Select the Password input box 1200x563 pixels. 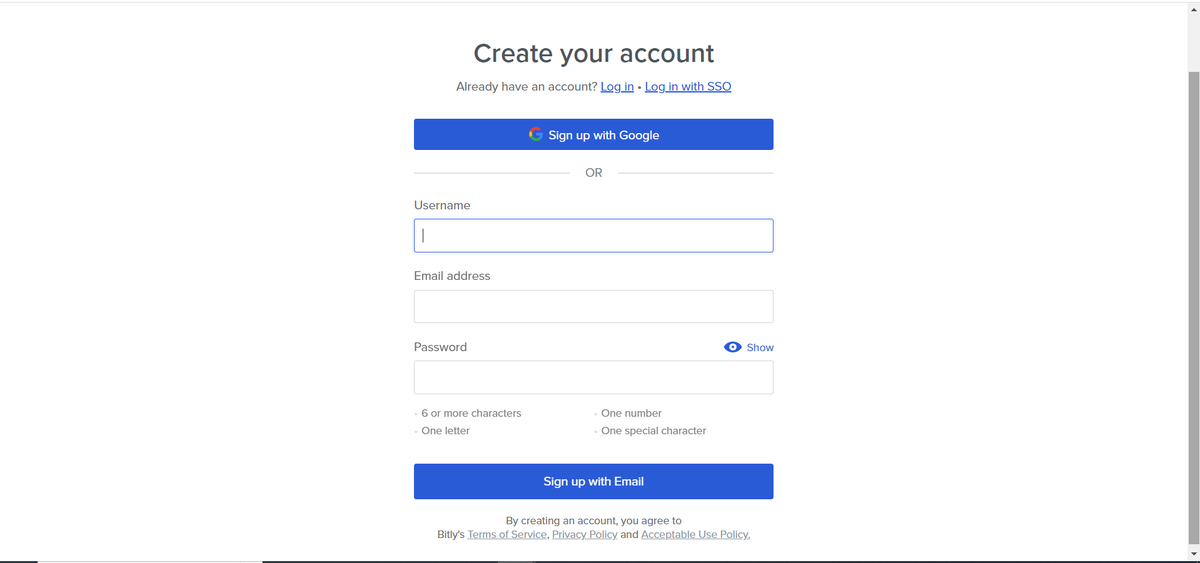(593, 377)
